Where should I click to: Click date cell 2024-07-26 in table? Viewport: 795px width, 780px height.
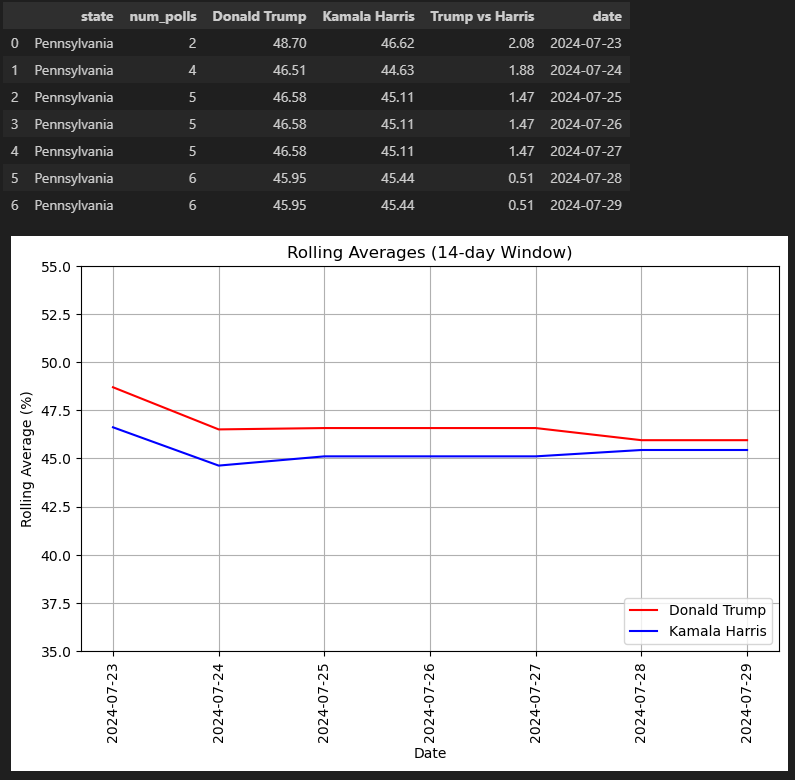tap(586, 124)
